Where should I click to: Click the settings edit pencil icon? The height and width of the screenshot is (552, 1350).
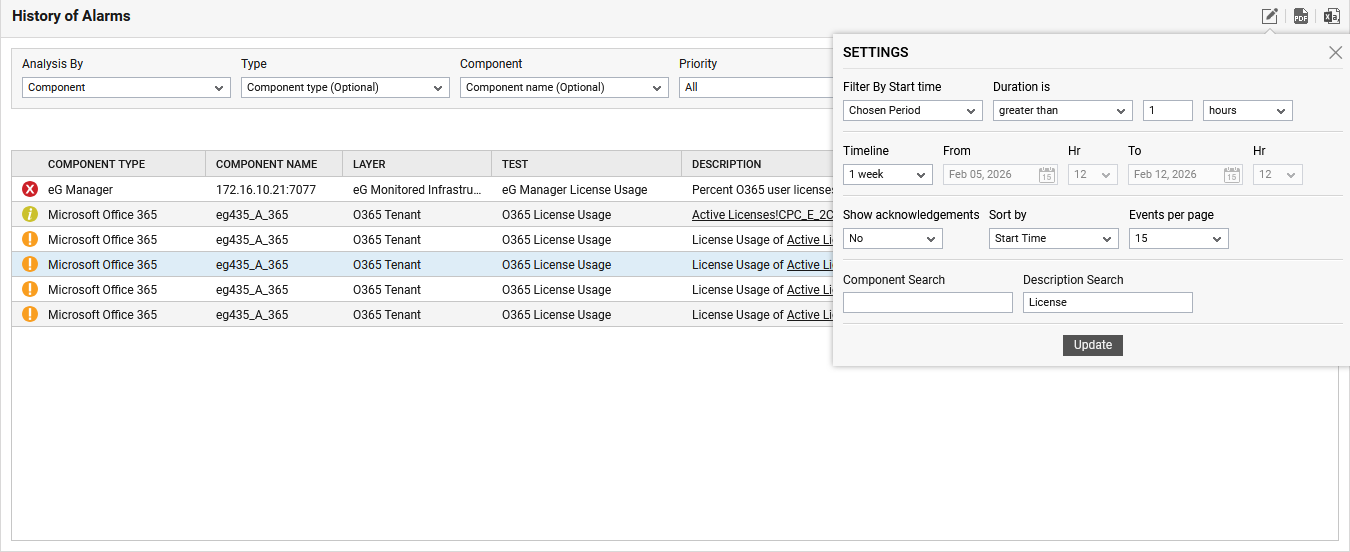pyautogui.click(x=1269, y=16)
